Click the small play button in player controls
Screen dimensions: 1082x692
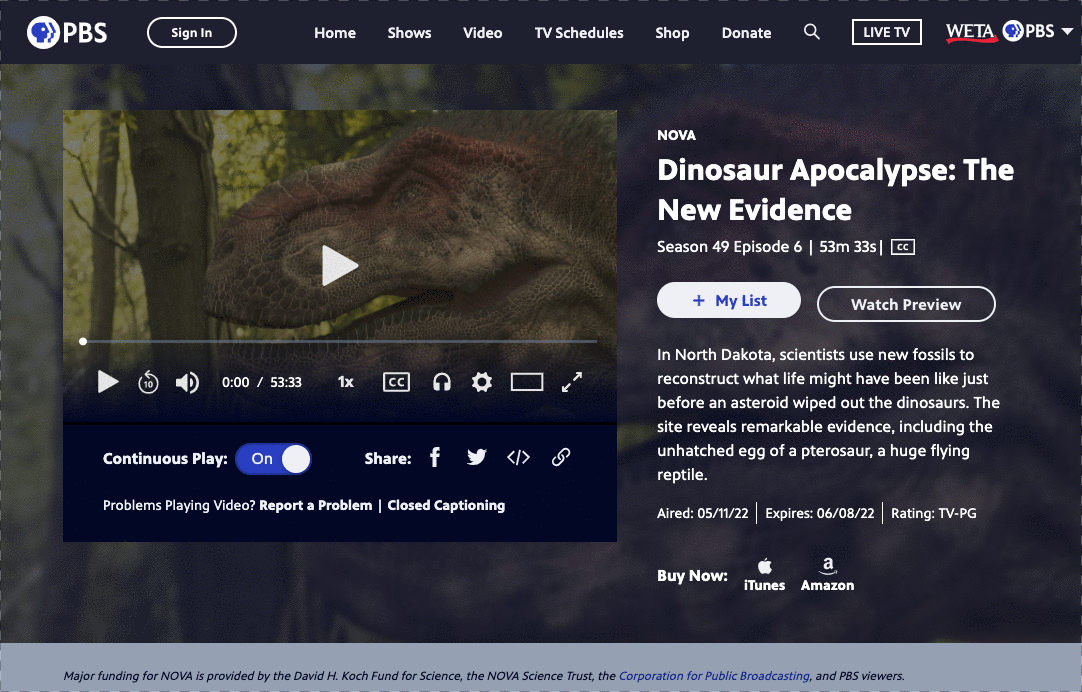(x=108, y=382)
